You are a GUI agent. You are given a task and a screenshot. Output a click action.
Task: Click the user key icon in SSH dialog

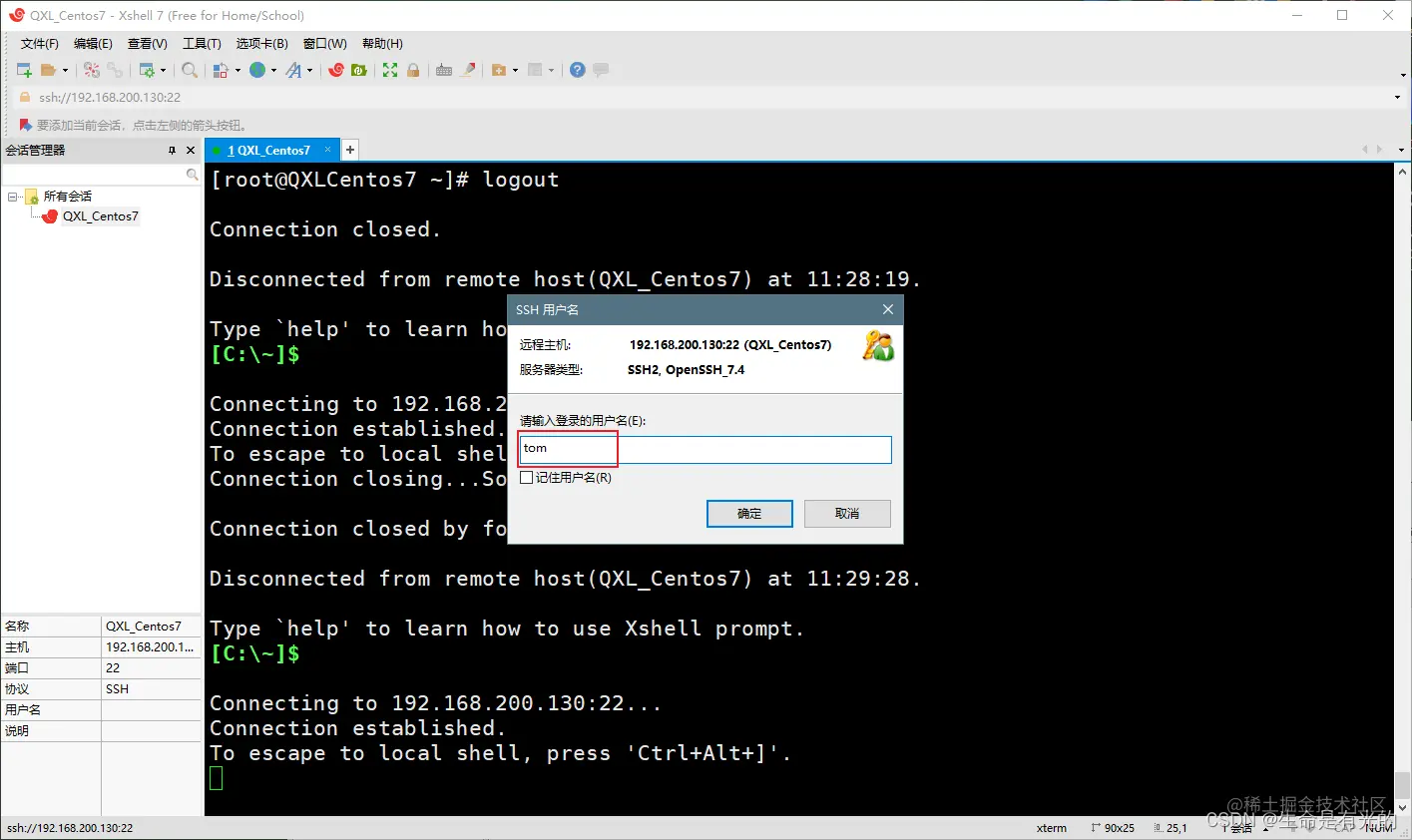tap(878, 347)
